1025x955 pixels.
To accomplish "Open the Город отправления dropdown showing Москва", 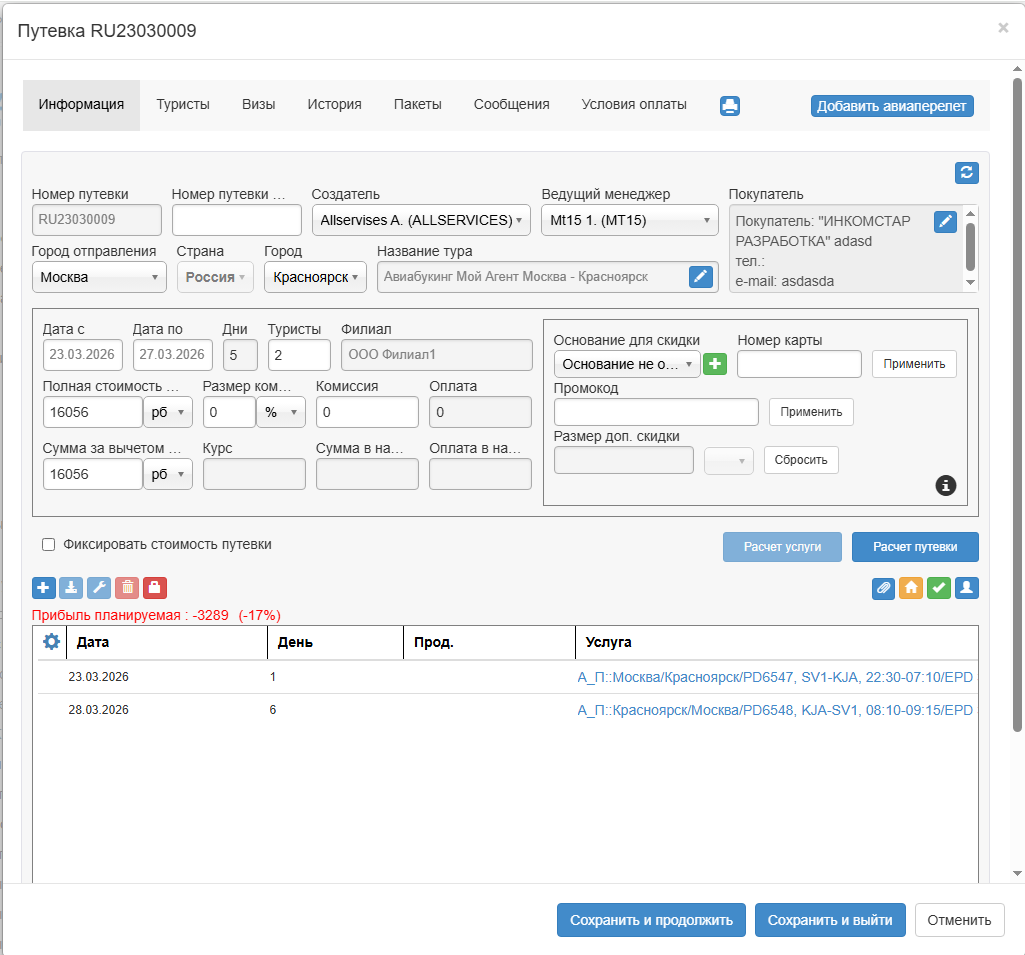I will [x=99, y=277].
